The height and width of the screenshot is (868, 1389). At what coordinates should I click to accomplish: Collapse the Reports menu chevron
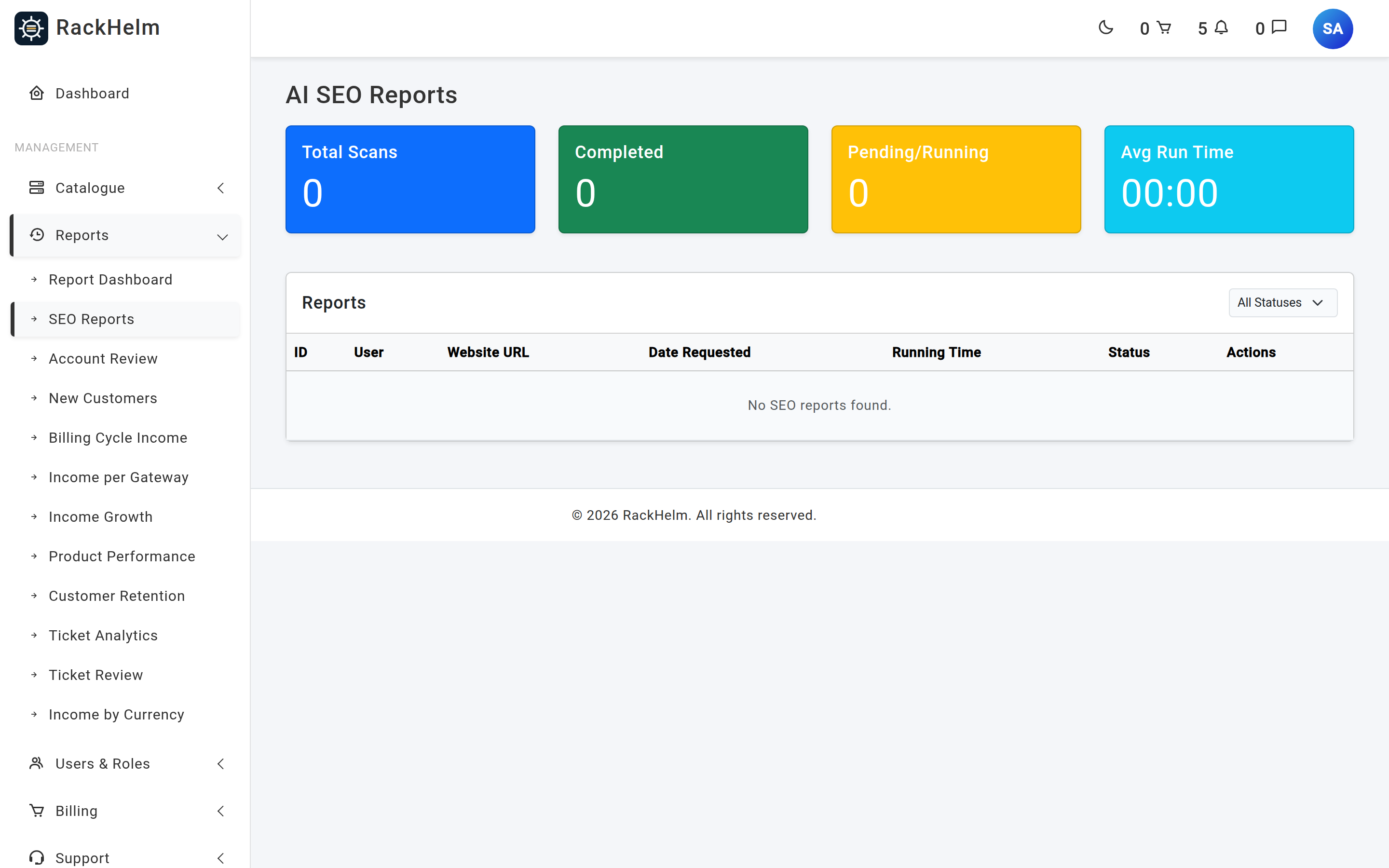222,236
